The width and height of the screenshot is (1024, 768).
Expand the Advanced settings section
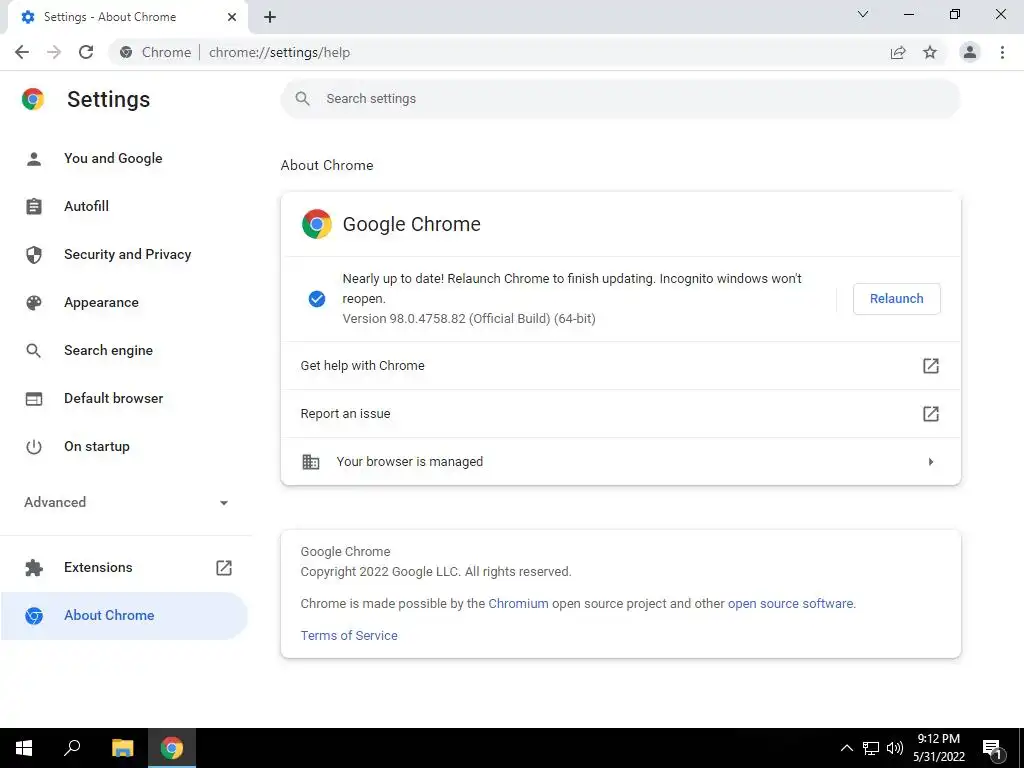[125, 502]
